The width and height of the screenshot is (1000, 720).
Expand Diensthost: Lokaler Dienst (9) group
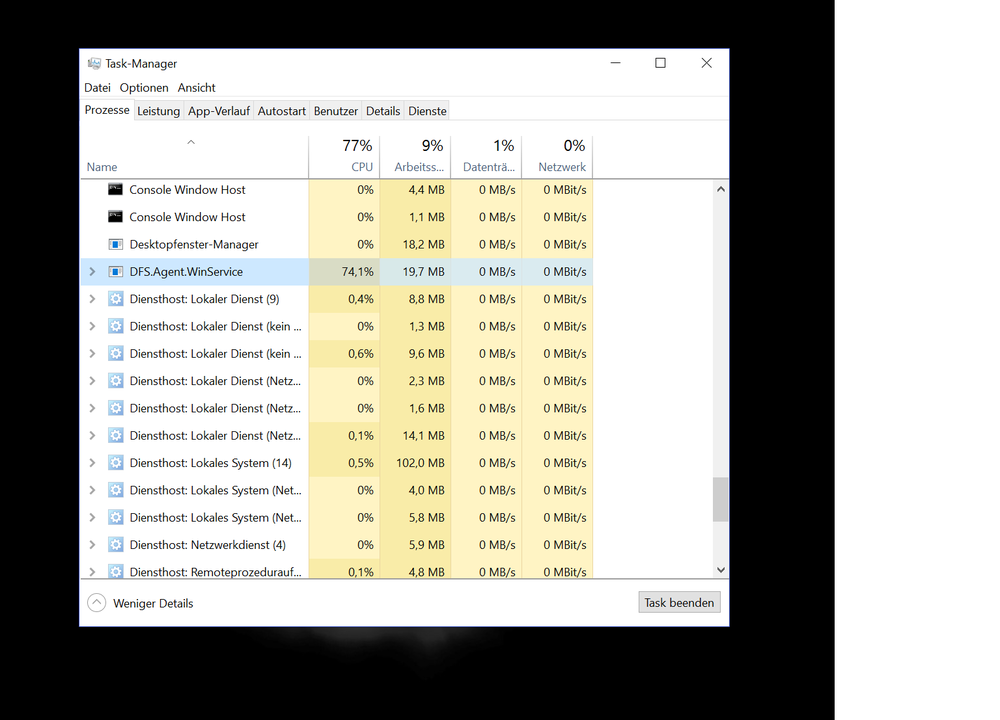tap(92, 299)
